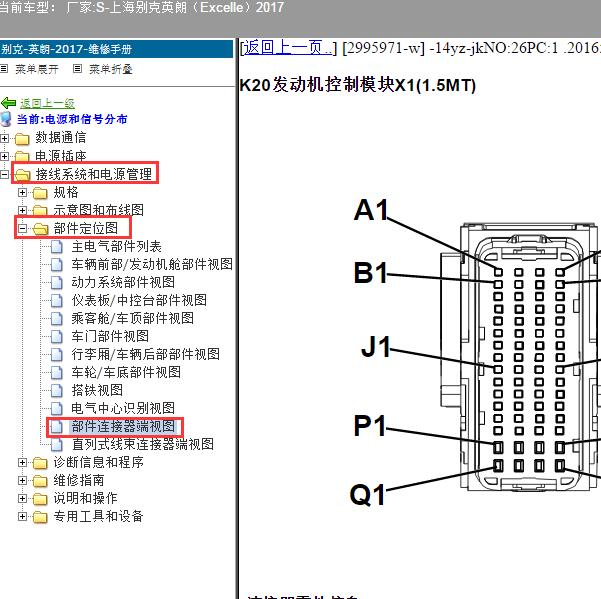This screenshot has height=599, width=601.
Task: Click document icon of 车门部件视图
Action: 57,337
